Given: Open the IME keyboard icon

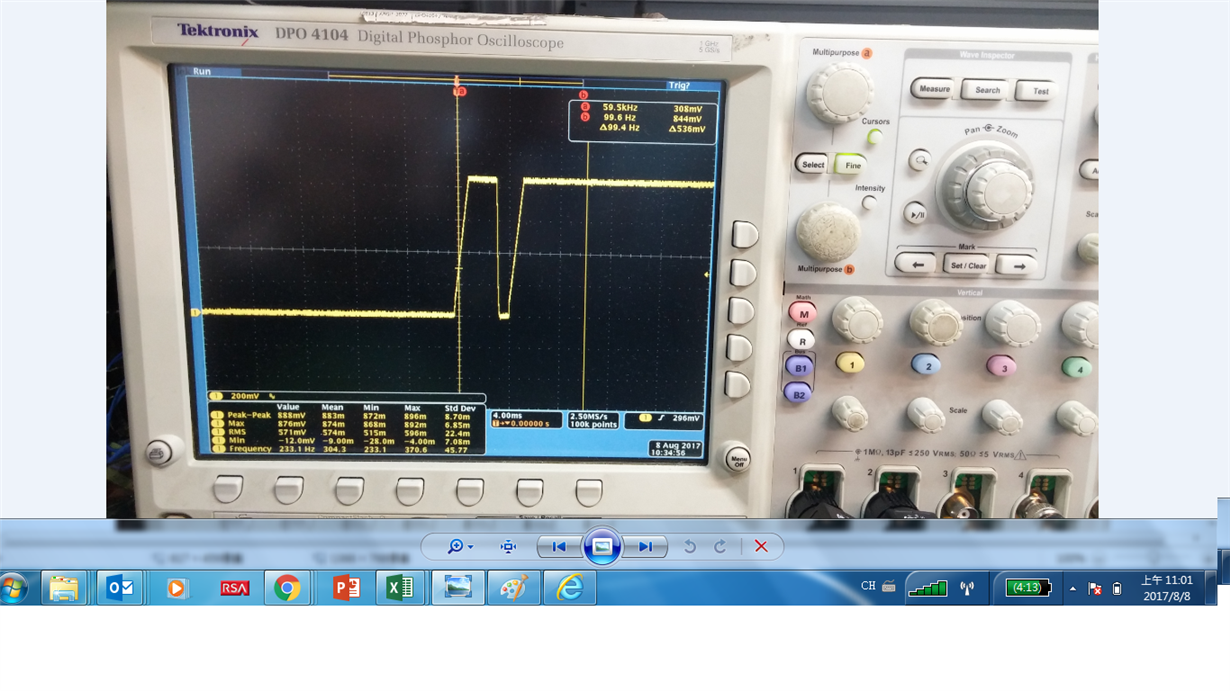Looking at the screenshot, I should [x=889, y=587].
